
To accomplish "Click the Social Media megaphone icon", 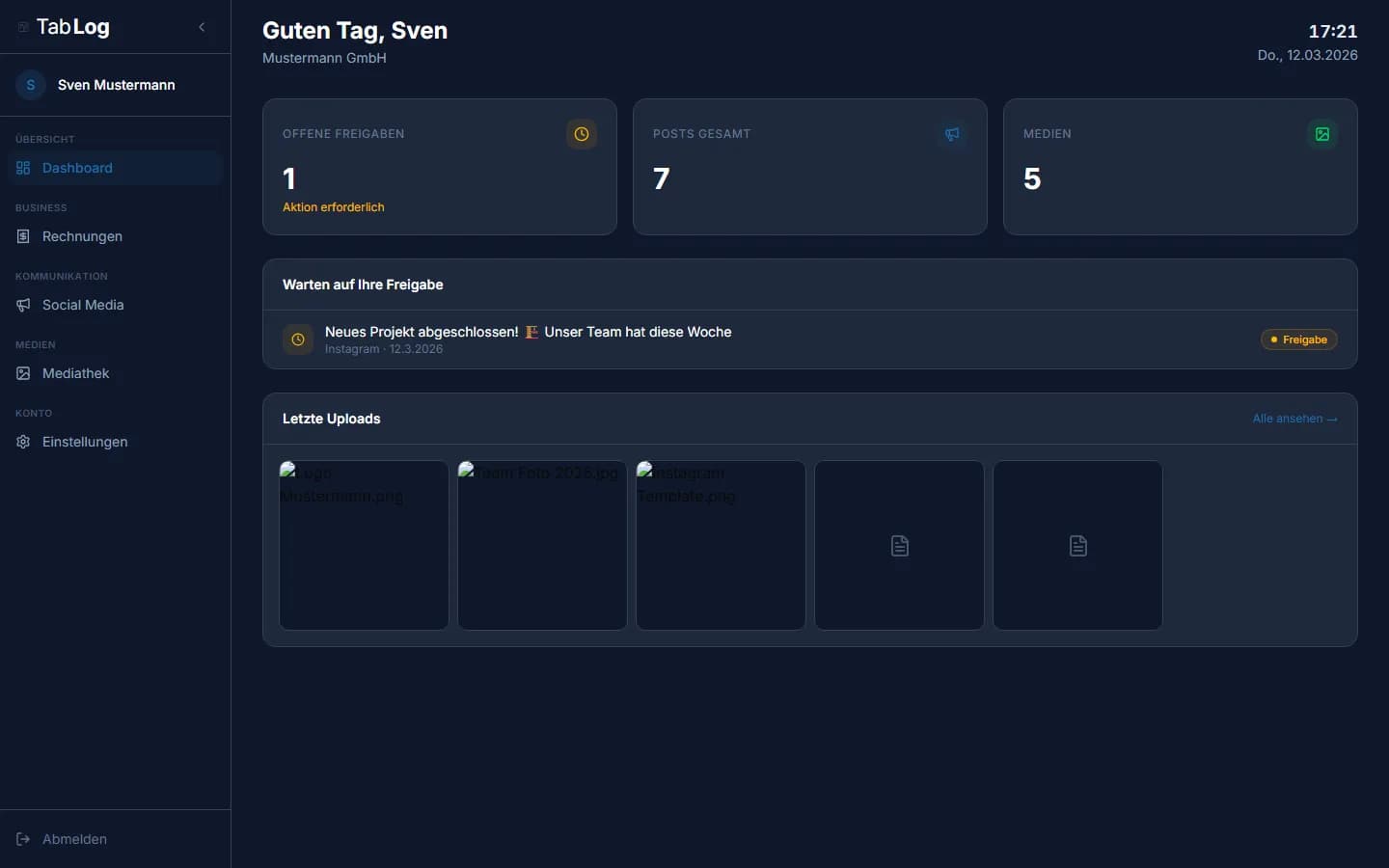I will 23,305.
